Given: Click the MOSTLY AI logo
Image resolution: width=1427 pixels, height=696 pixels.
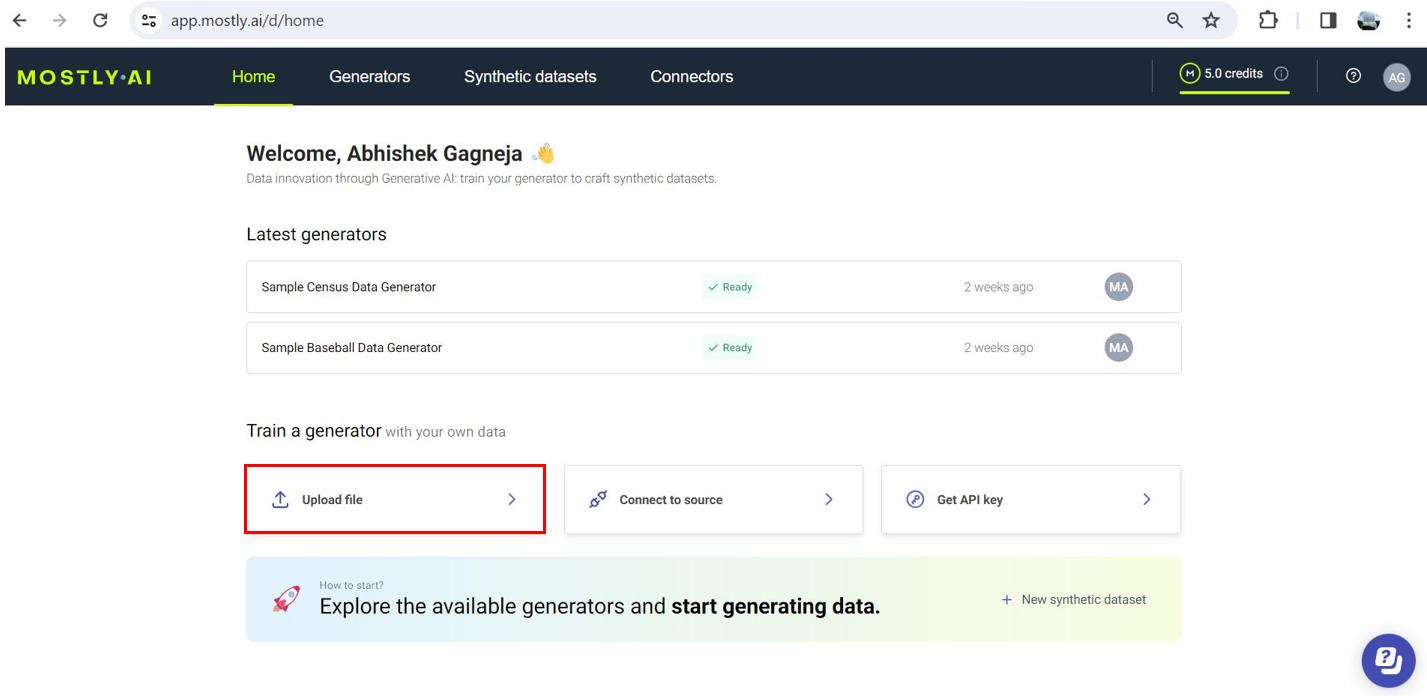Looking at the screenshot, I should point(85,77).
